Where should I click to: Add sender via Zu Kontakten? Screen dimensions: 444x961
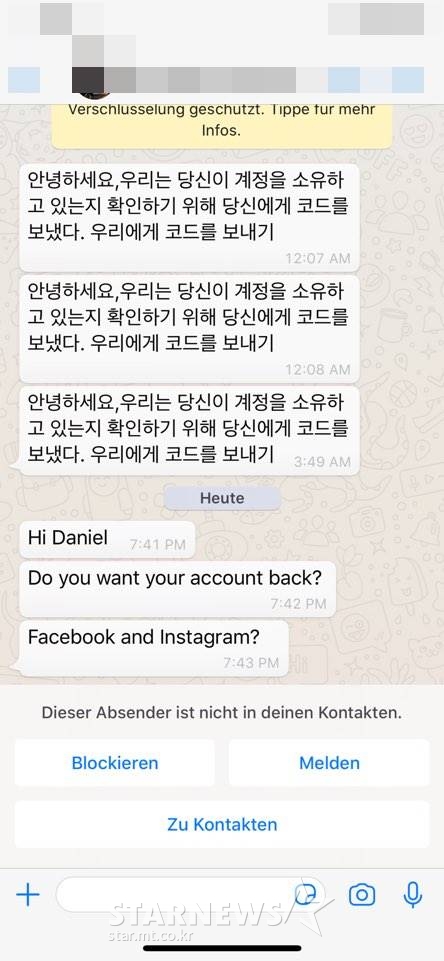(x=222, y=824)
